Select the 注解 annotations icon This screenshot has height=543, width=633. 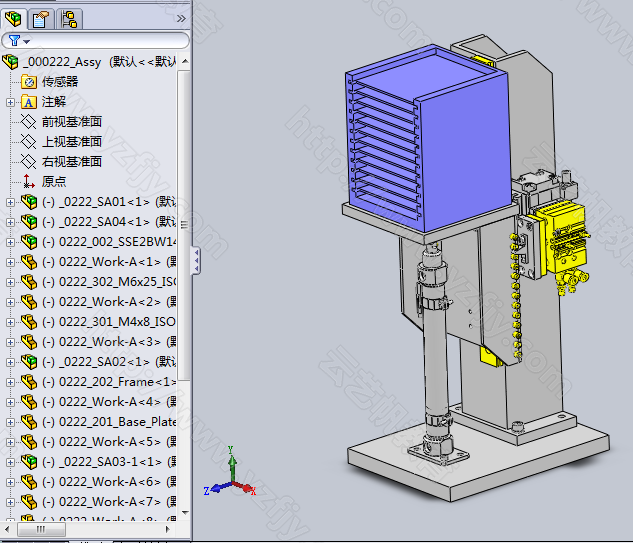click(x=29, y=102)
